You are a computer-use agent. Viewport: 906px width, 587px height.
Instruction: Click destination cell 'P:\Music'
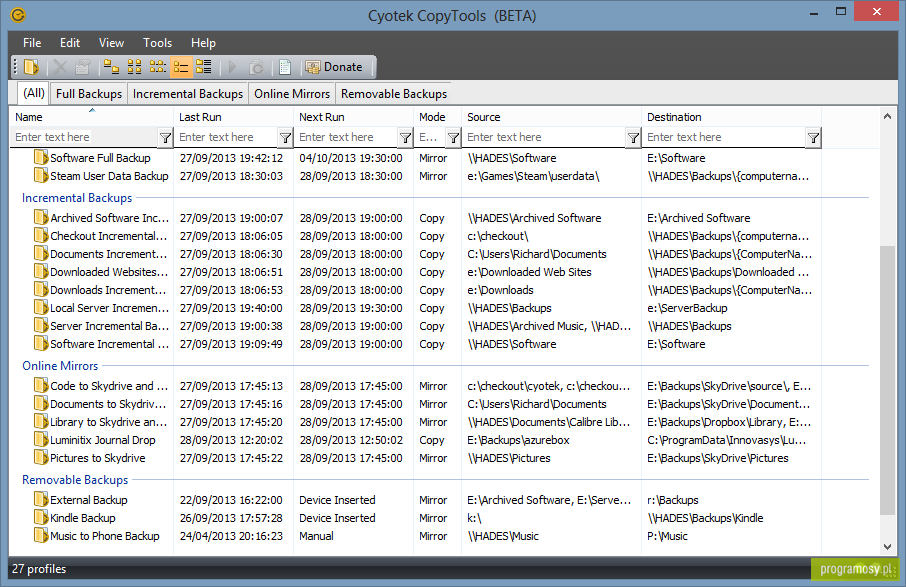[667, 536]
